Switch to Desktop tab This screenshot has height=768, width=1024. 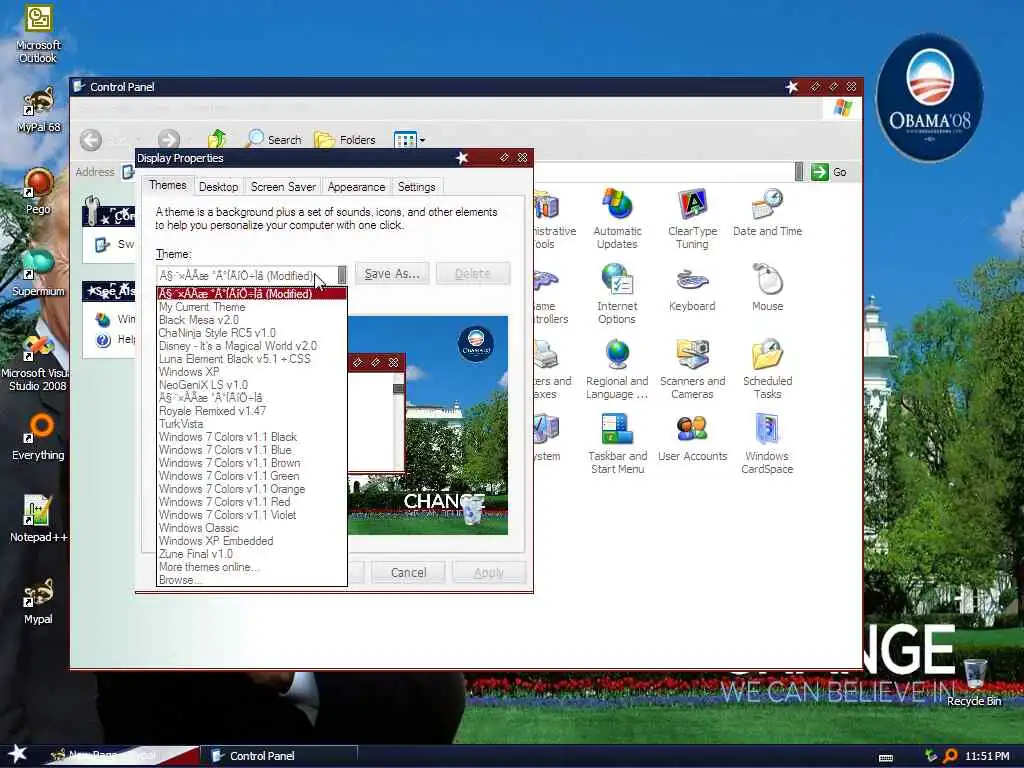coord(218,187)
